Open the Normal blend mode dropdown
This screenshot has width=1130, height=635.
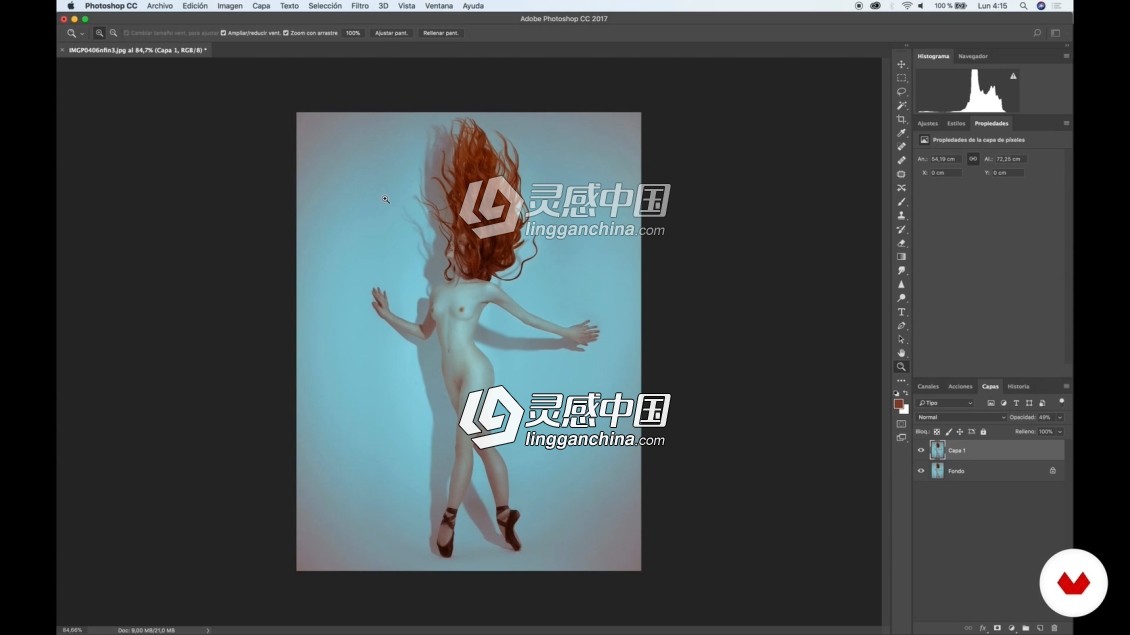[961, 417]
